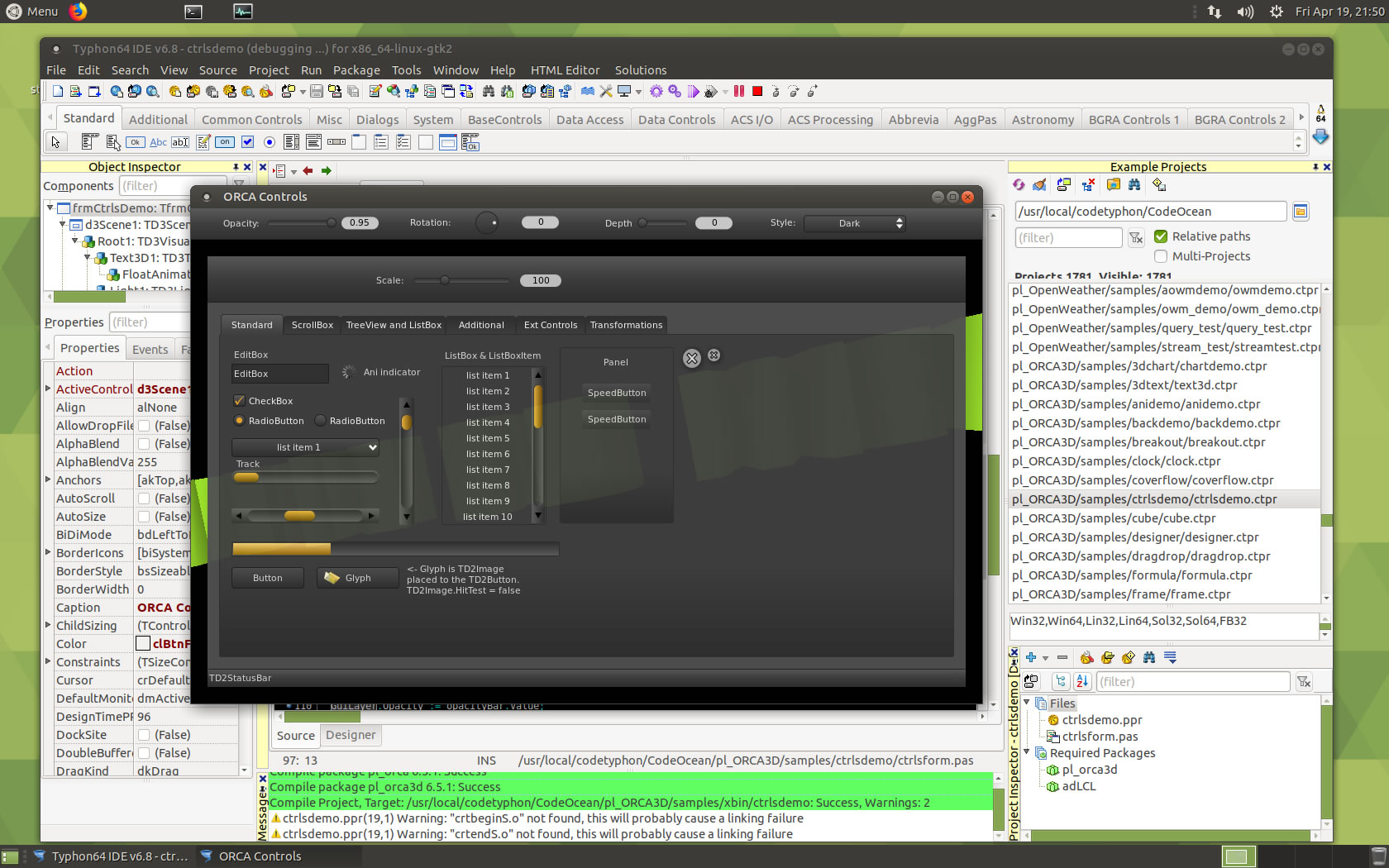Click the folder browse icon beside the CodeOcean path
This screenshot has width=1389, height=868.
(1301, 212)
